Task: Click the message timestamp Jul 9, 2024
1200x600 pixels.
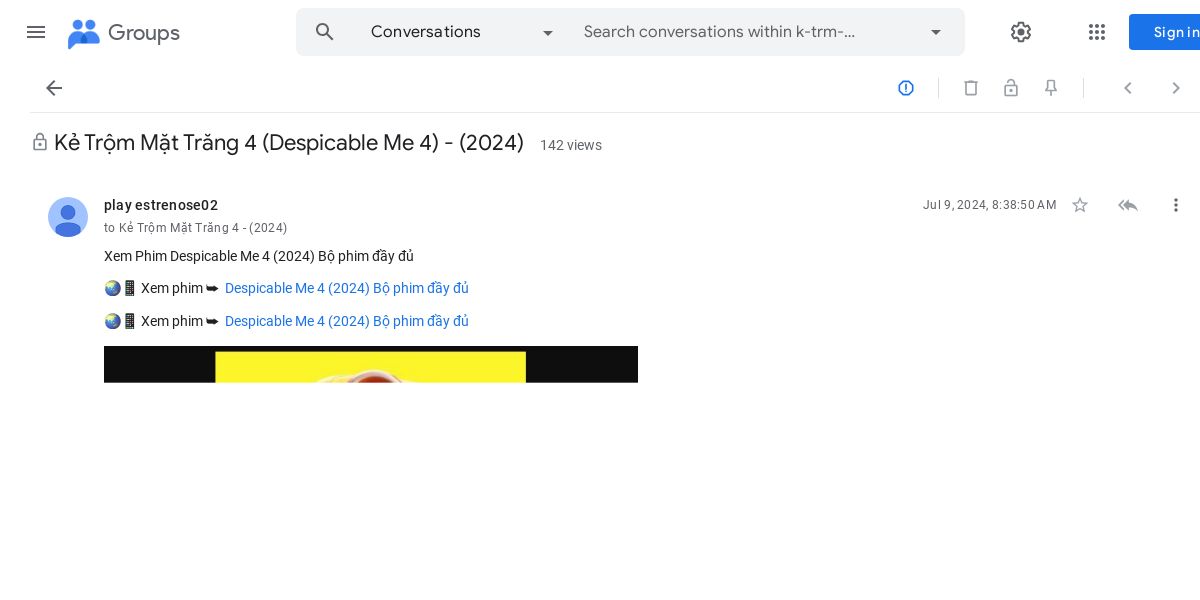Action: [989, 205]
